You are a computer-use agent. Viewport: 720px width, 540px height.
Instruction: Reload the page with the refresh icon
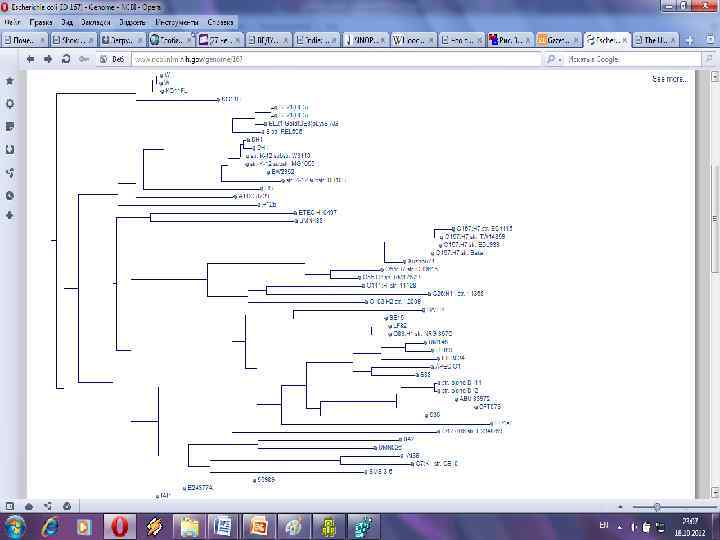pyautogui.click(x=66, y=59)
